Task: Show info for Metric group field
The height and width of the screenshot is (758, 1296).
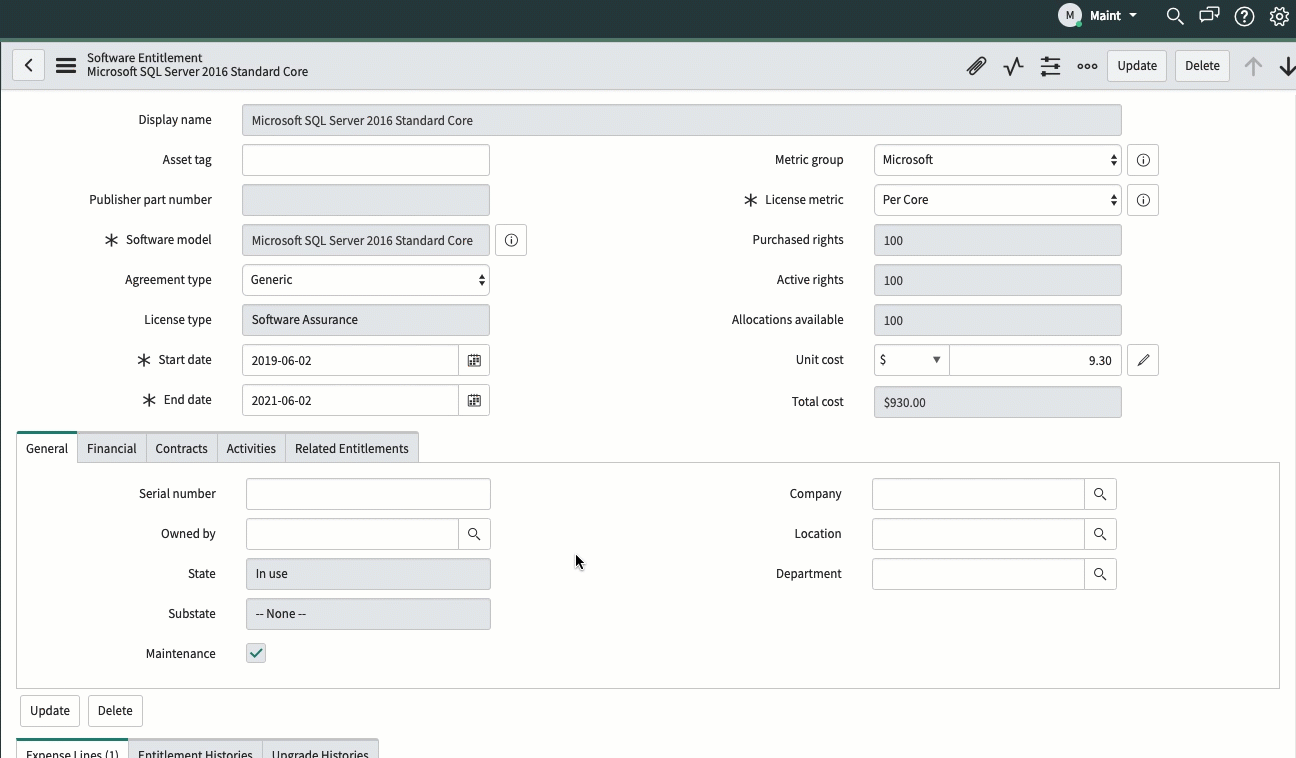Action: pyautogui.click(x=1143, y=160)
